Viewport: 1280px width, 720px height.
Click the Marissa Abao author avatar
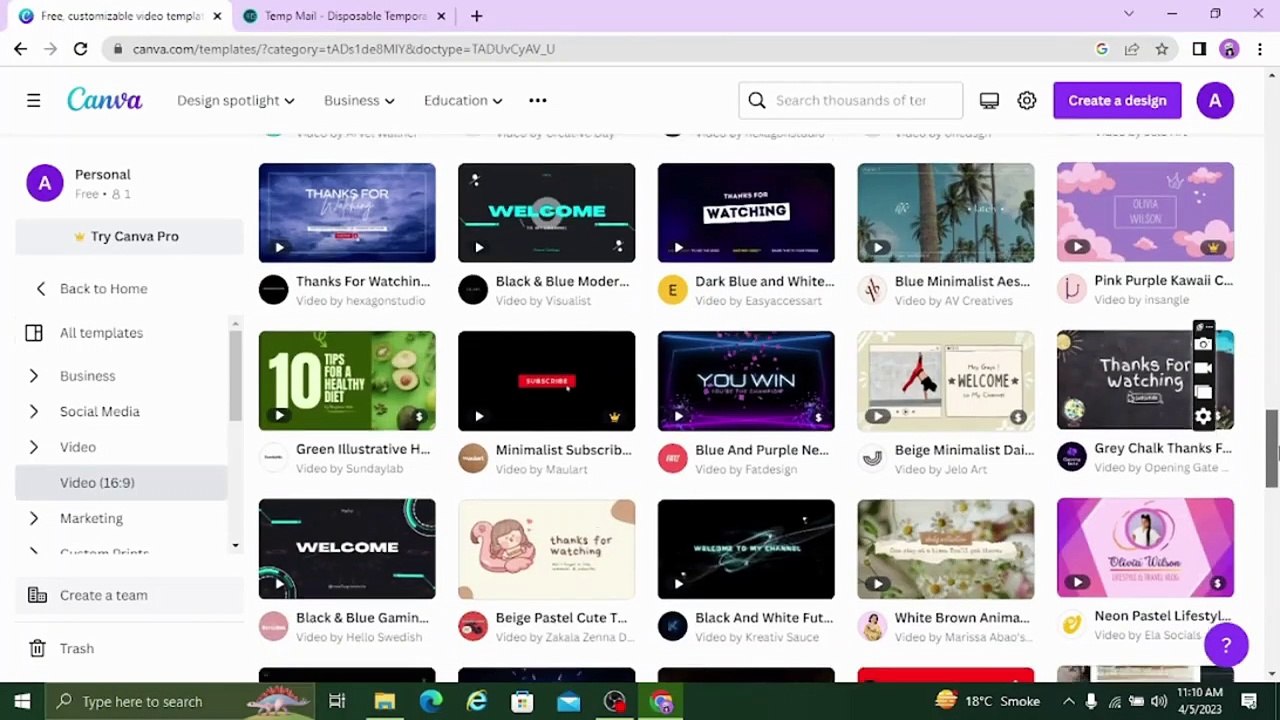(x=872, y=626)
